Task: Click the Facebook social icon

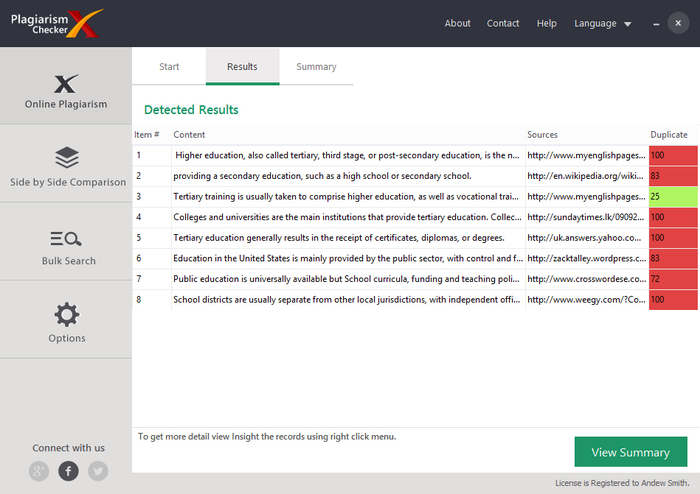Action: click(68, 471)
